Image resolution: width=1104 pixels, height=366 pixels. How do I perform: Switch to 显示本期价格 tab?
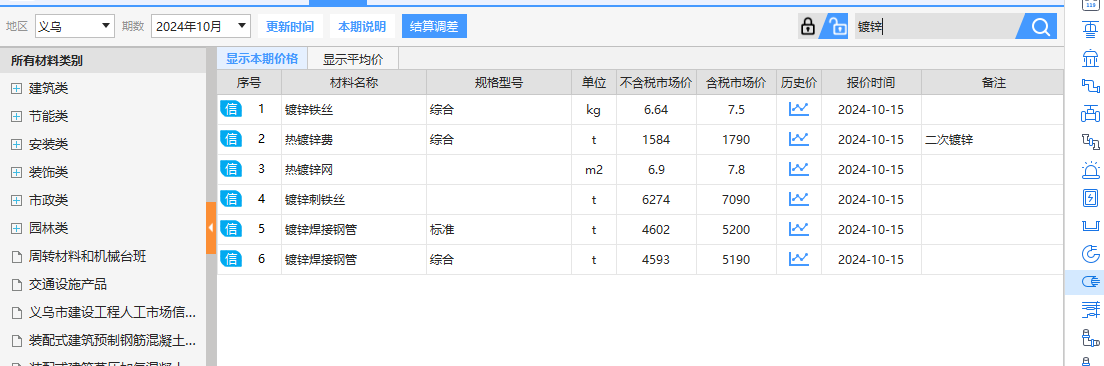click(262, 58)
